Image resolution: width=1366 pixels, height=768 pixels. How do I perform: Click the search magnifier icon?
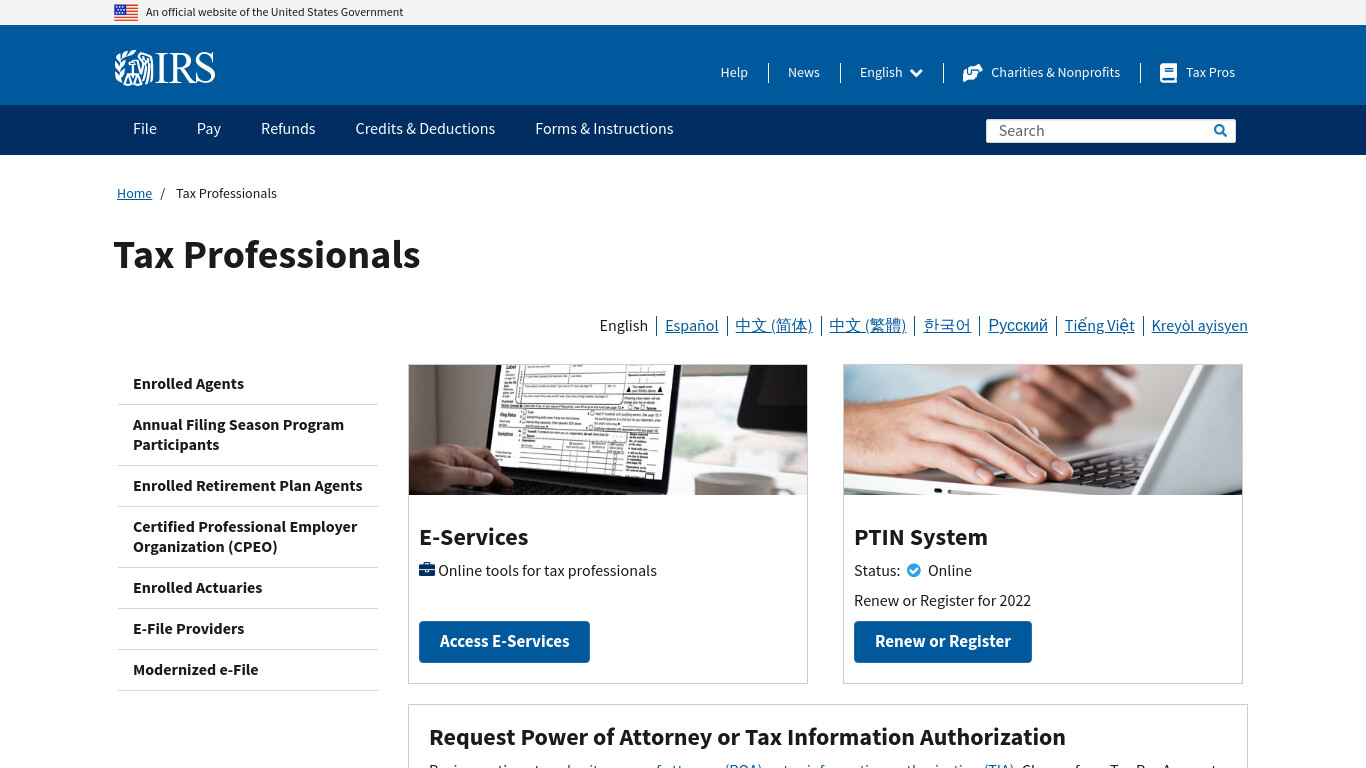pos(1220,130)
